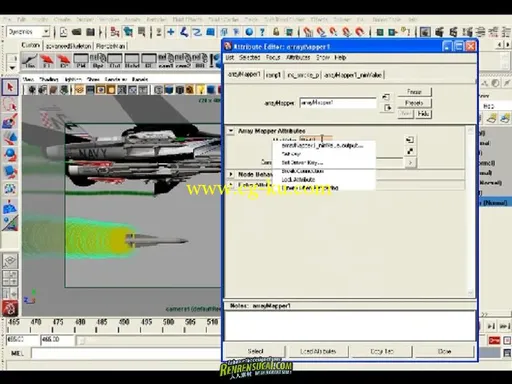The height and width of the screenshot is (384, 512).
Task: Click the blue question mark mask icon
Action: pyautogui.click(x=262, y=32)
